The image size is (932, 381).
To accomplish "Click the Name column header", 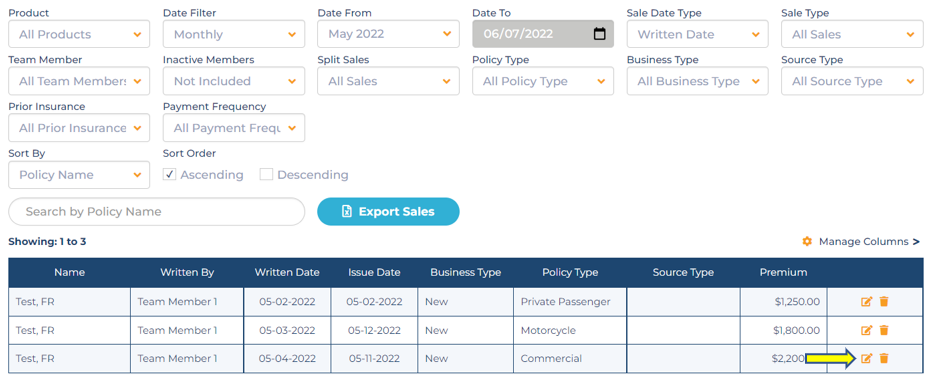I will point(70,273).
